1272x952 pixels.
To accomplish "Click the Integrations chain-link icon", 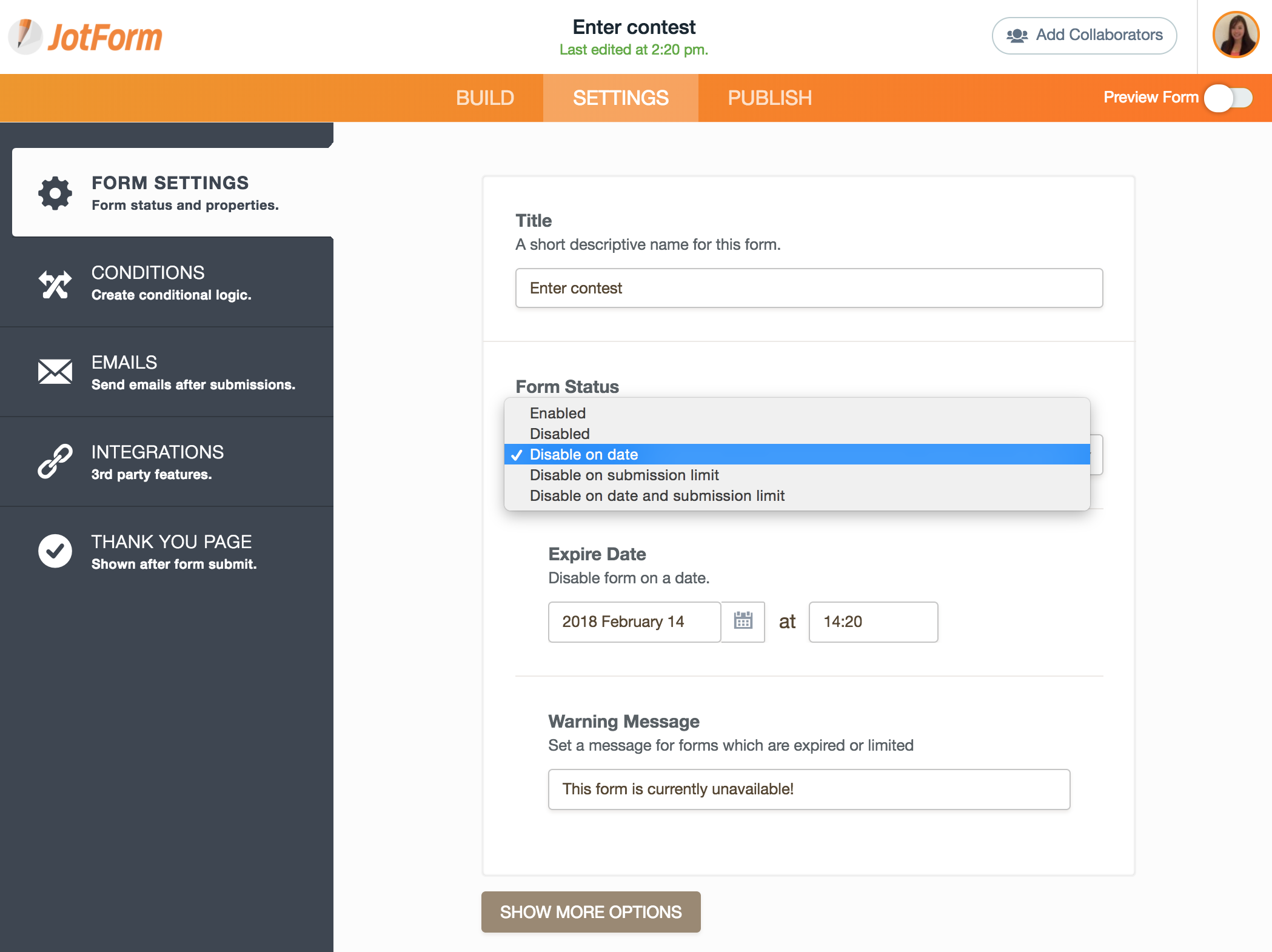I will 55,461.
